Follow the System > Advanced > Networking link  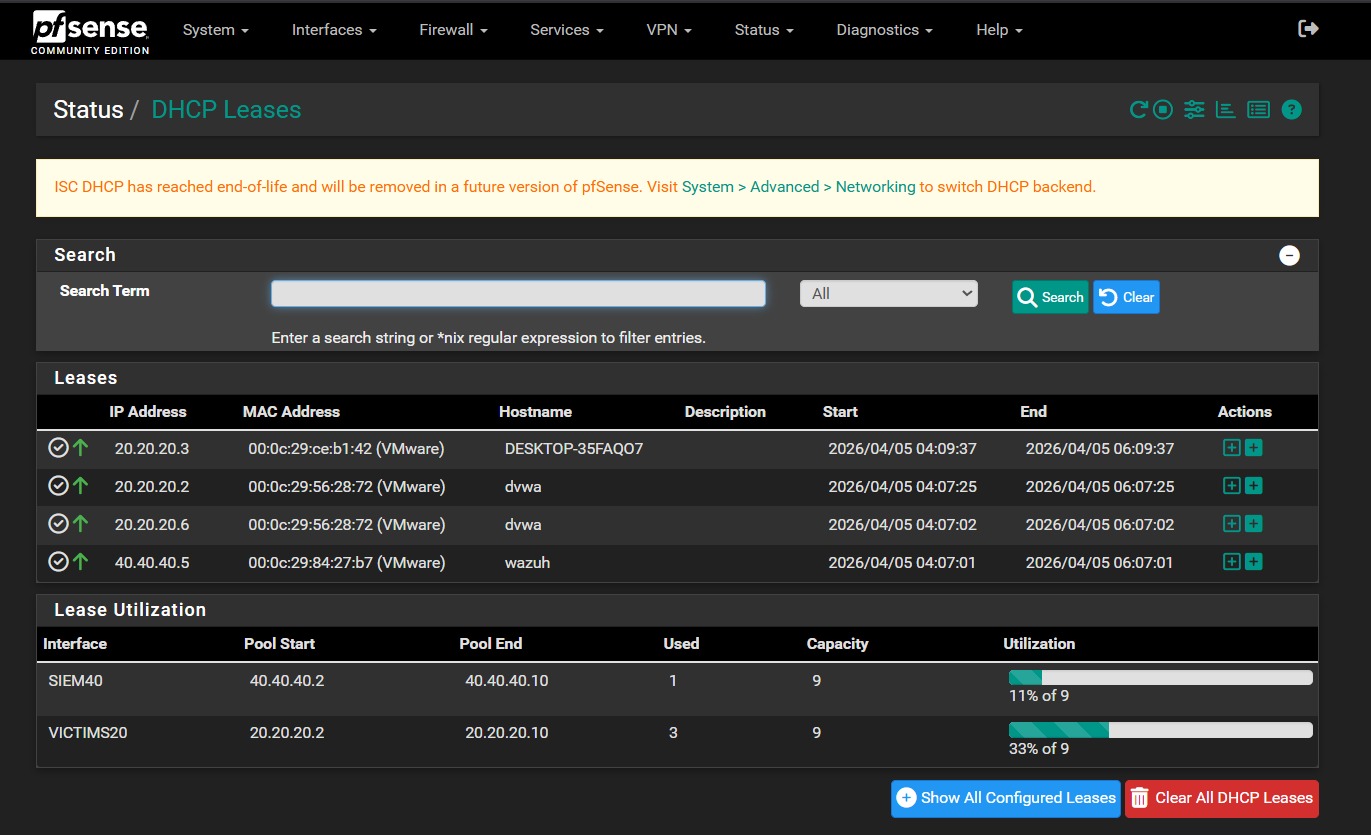click(x=798, y=187)
